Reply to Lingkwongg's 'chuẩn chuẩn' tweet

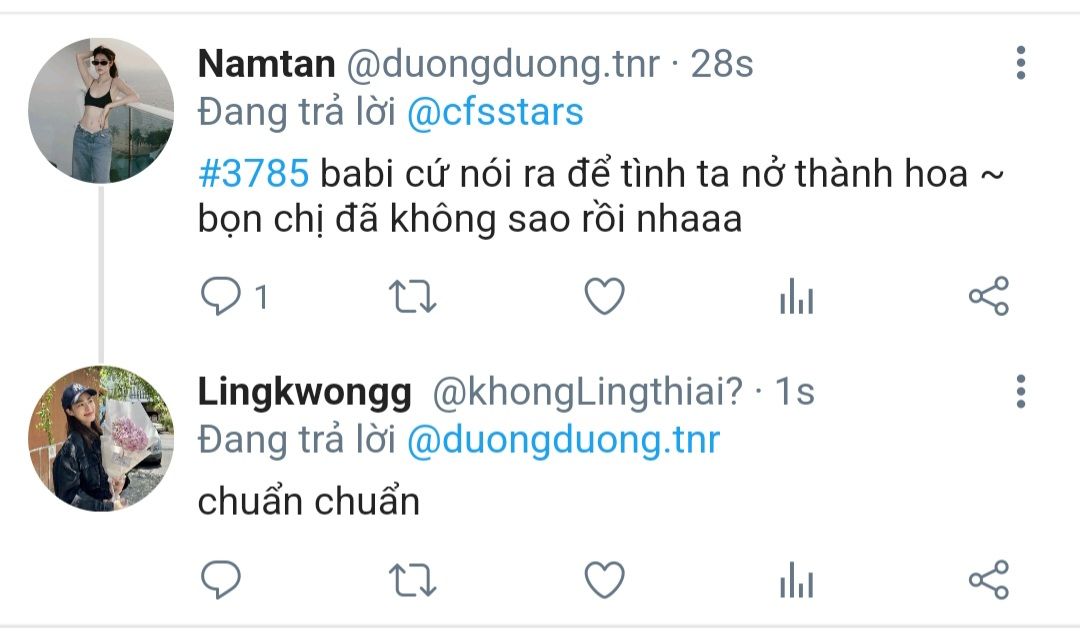click(x=220, y=579)
